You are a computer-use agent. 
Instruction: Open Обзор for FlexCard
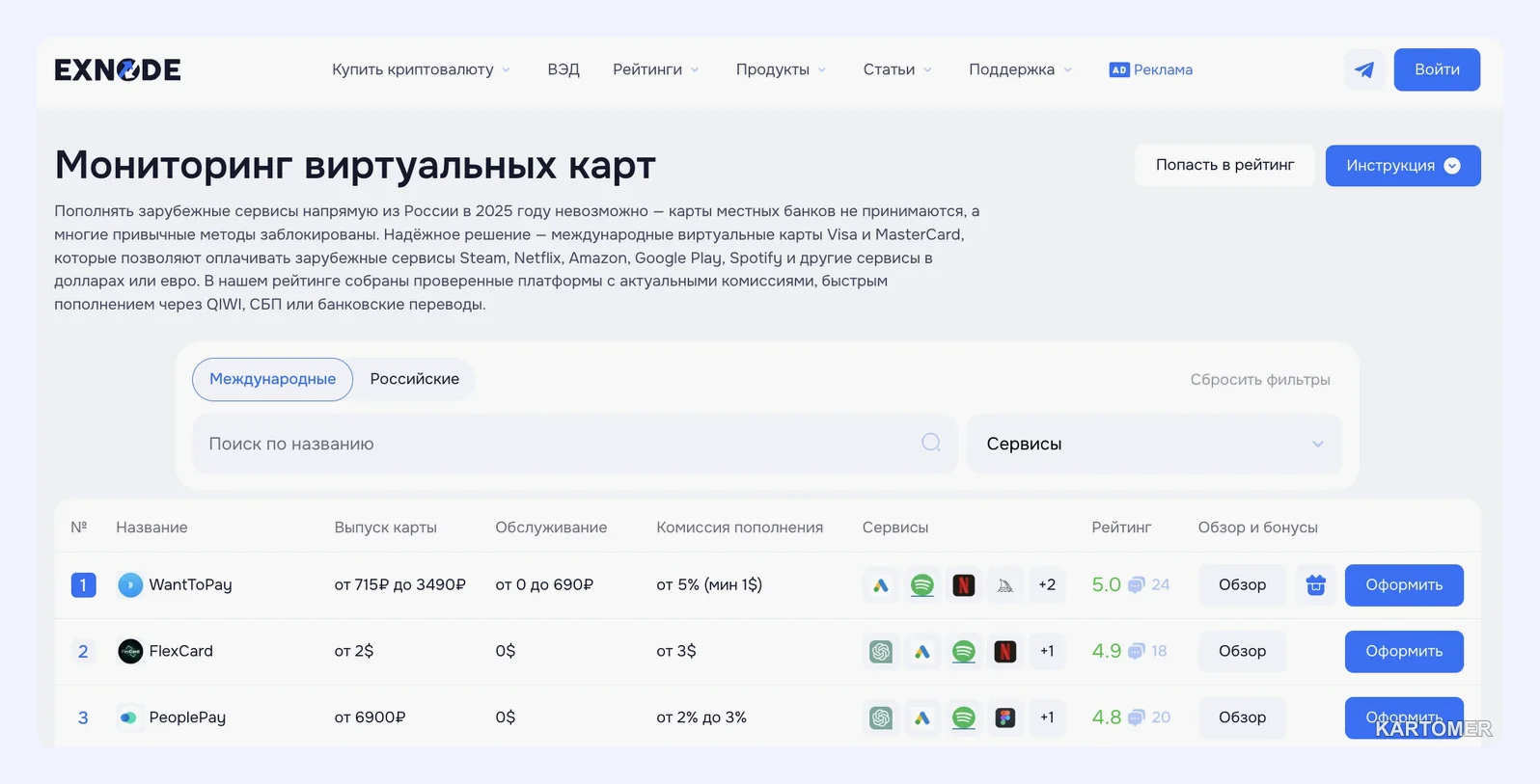[x=1242, y=651]
